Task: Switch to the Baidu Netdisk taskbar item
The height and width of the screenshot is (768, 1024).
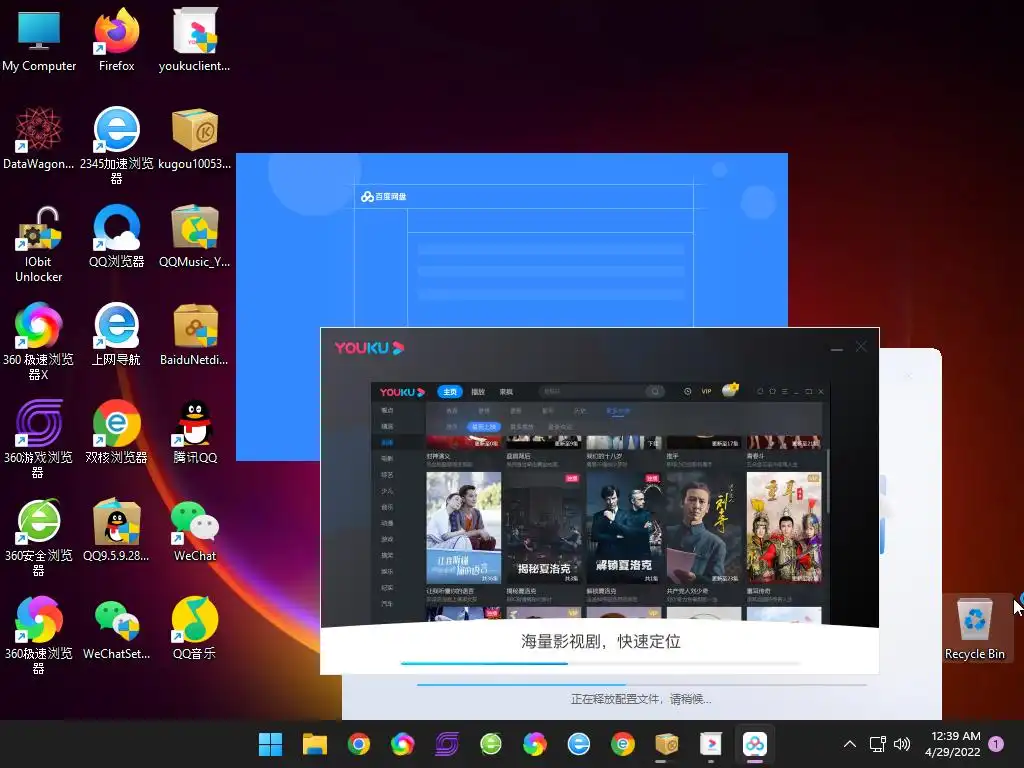Action: point(754,744)
